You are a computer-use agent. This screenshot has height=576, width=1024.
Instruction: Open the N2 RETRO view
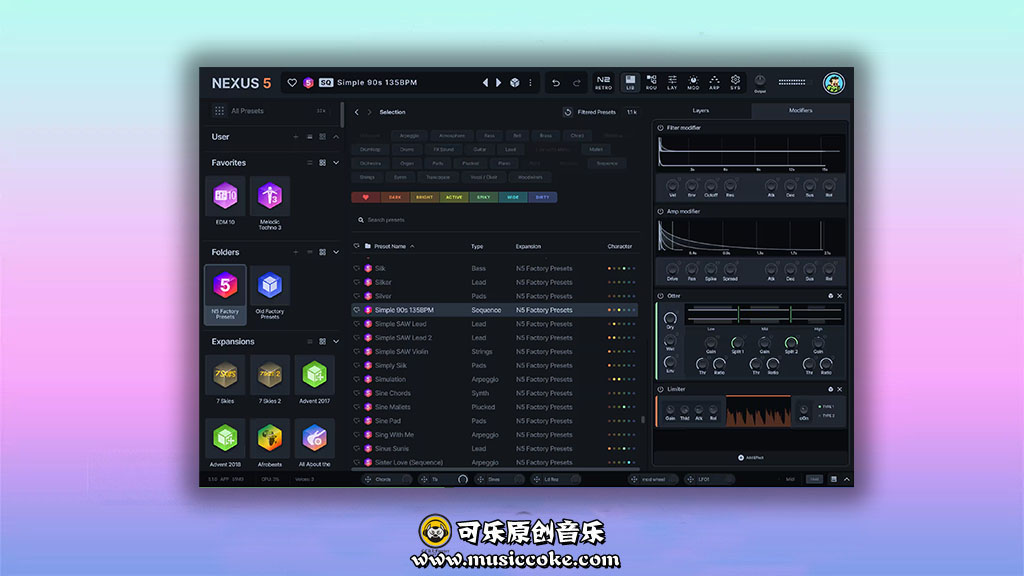(x=603, y=82)
